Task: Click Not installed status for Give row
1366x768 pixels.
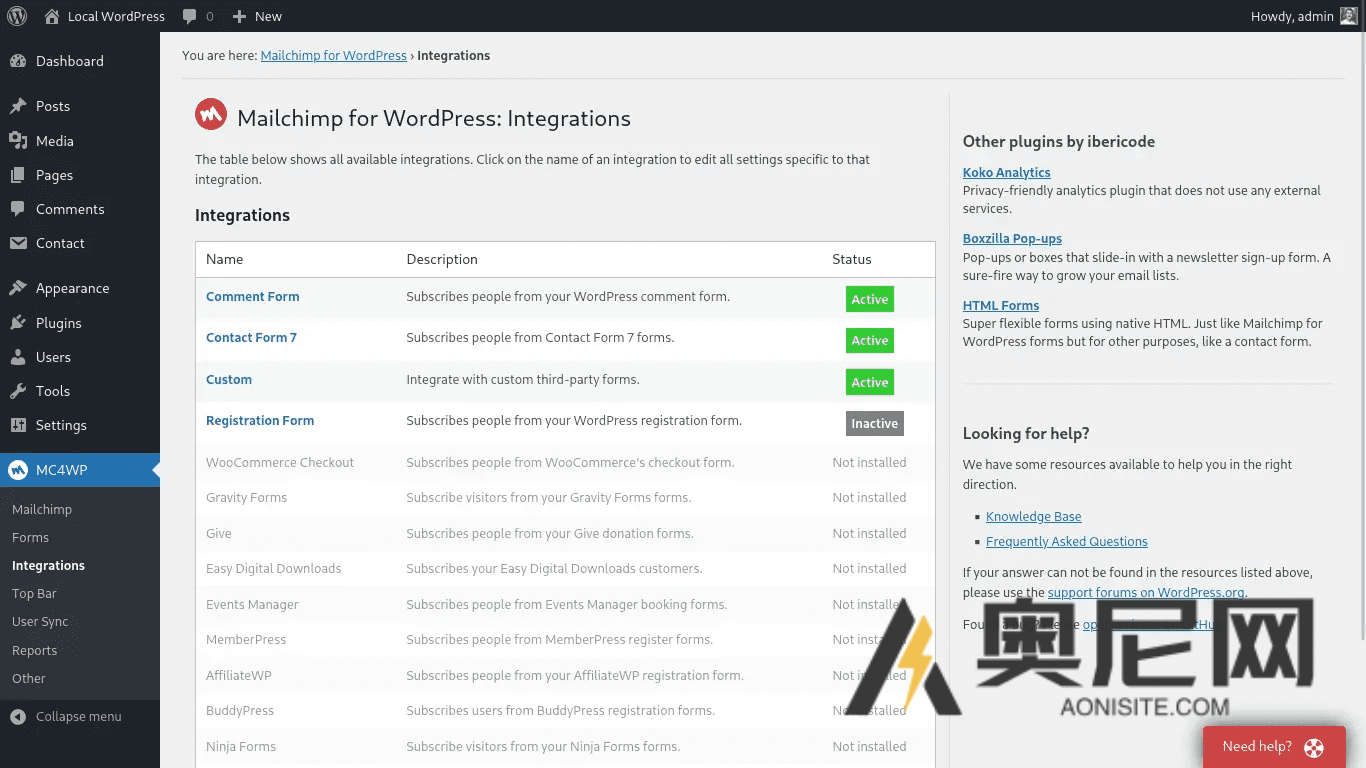Action: click(869, 534)
